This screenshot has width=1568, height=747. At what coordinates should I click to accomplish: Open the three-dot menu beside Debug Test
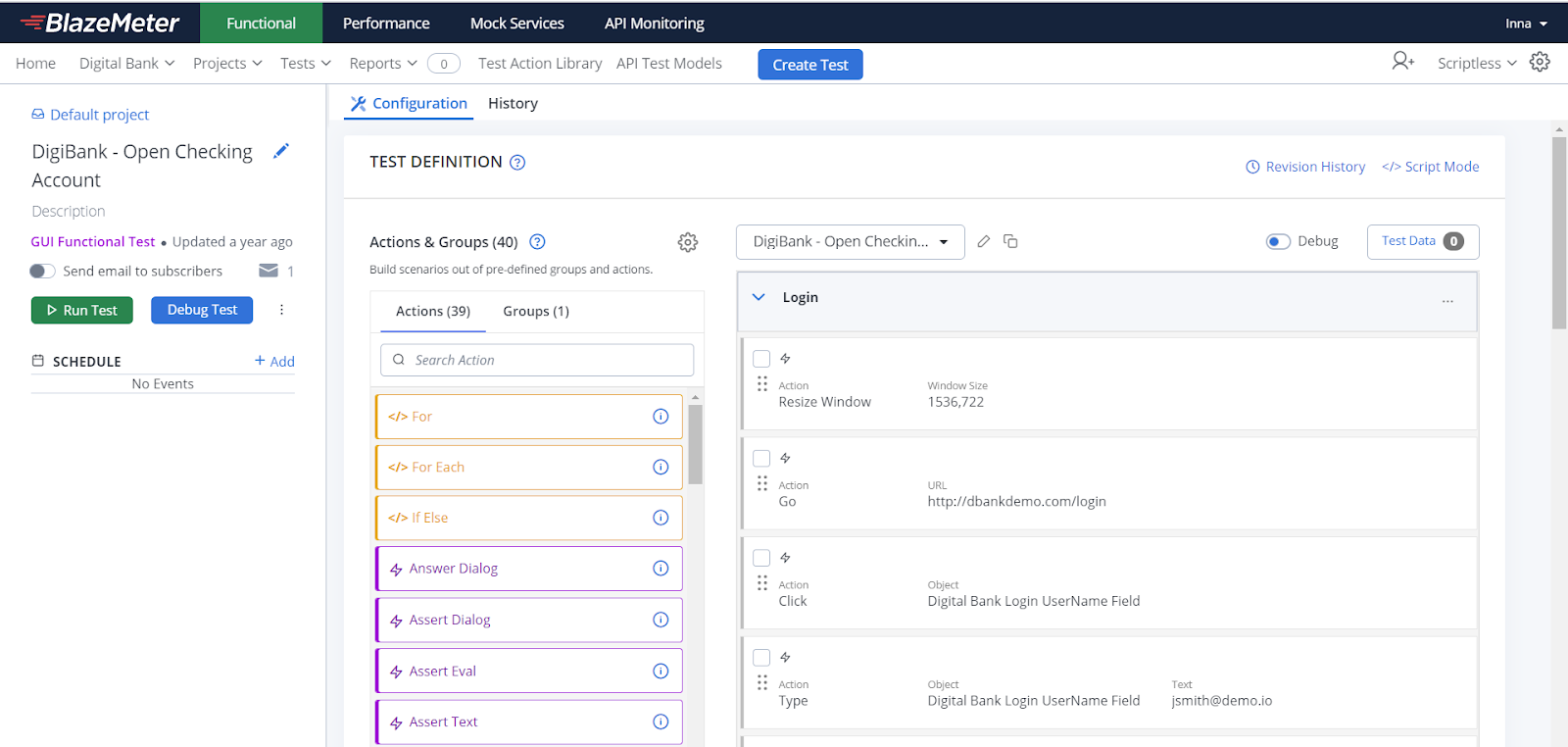[x=281, y=310]
